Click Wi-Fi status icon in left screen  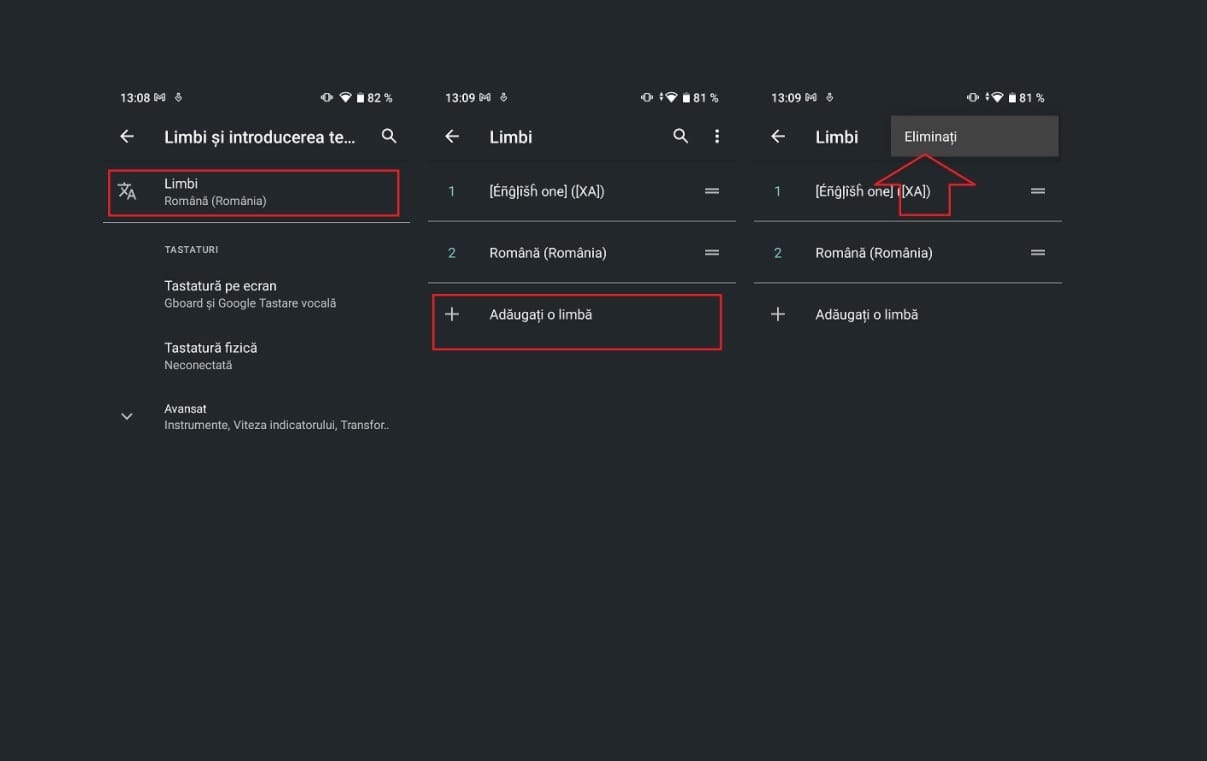(345, 98)
